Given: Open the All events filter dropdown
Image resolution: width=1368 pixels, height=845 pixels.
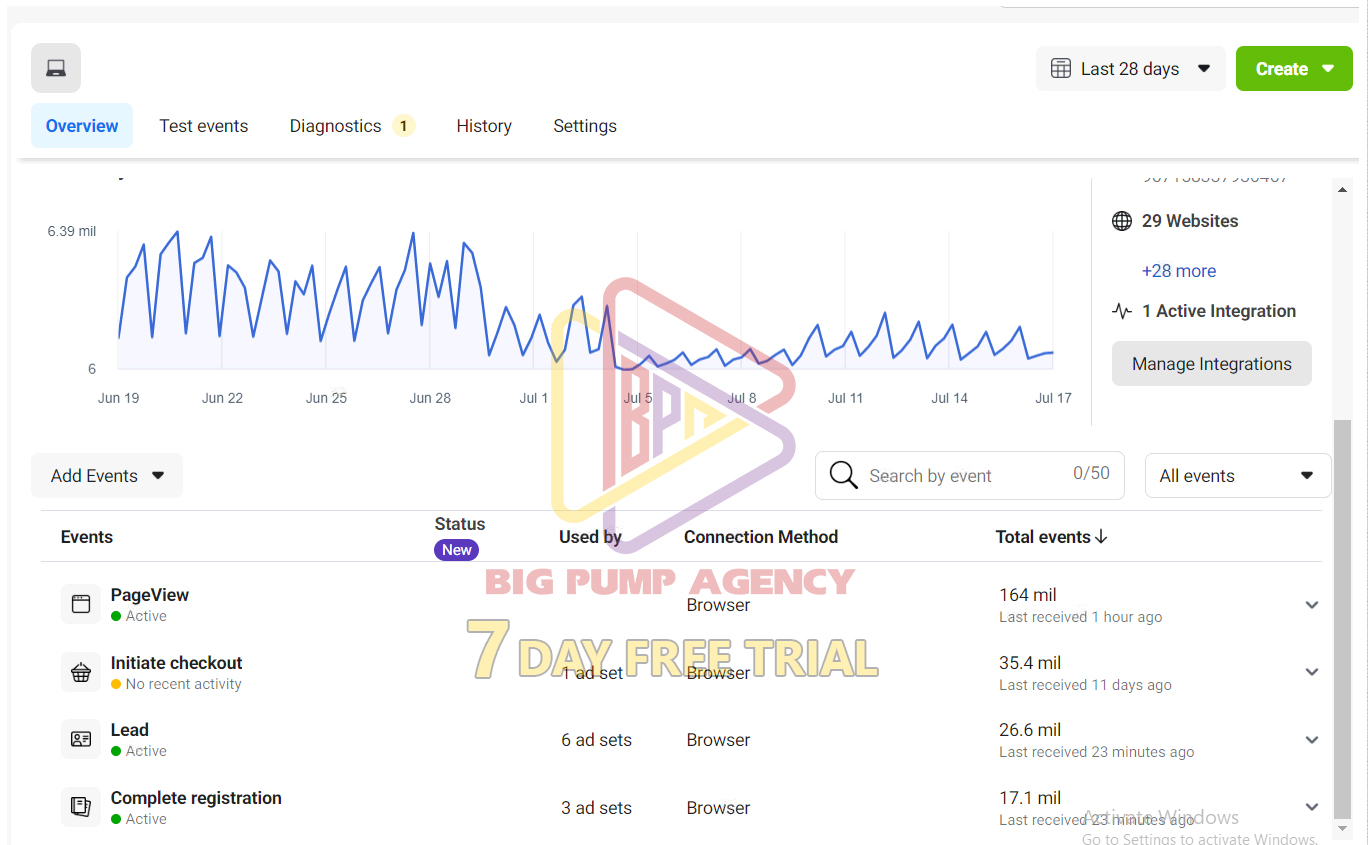Looking at the screenshot, I should click(1238, 476).
